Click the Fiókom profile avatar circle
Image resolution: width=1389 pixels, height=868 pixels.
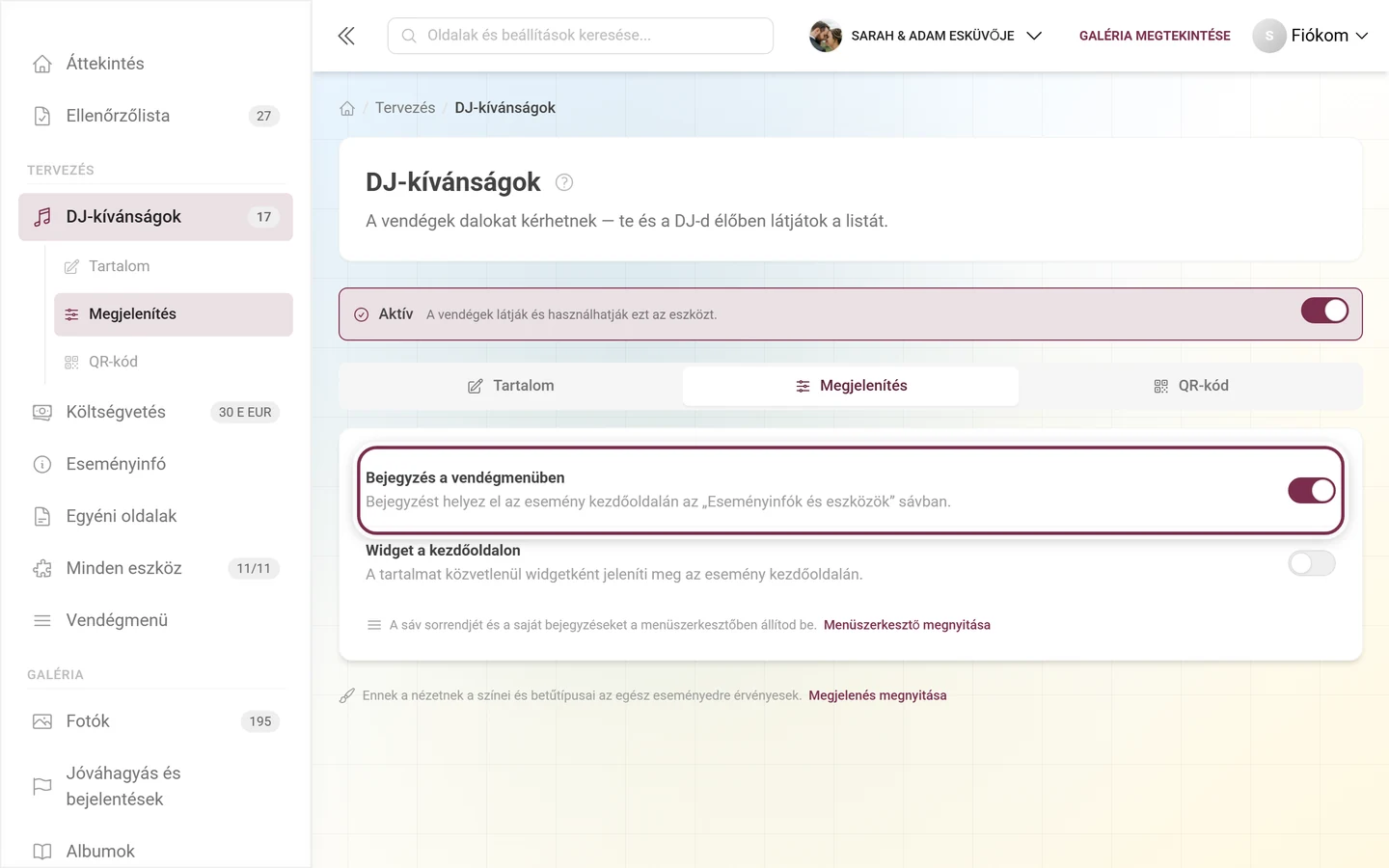(x=1269, y=36)
